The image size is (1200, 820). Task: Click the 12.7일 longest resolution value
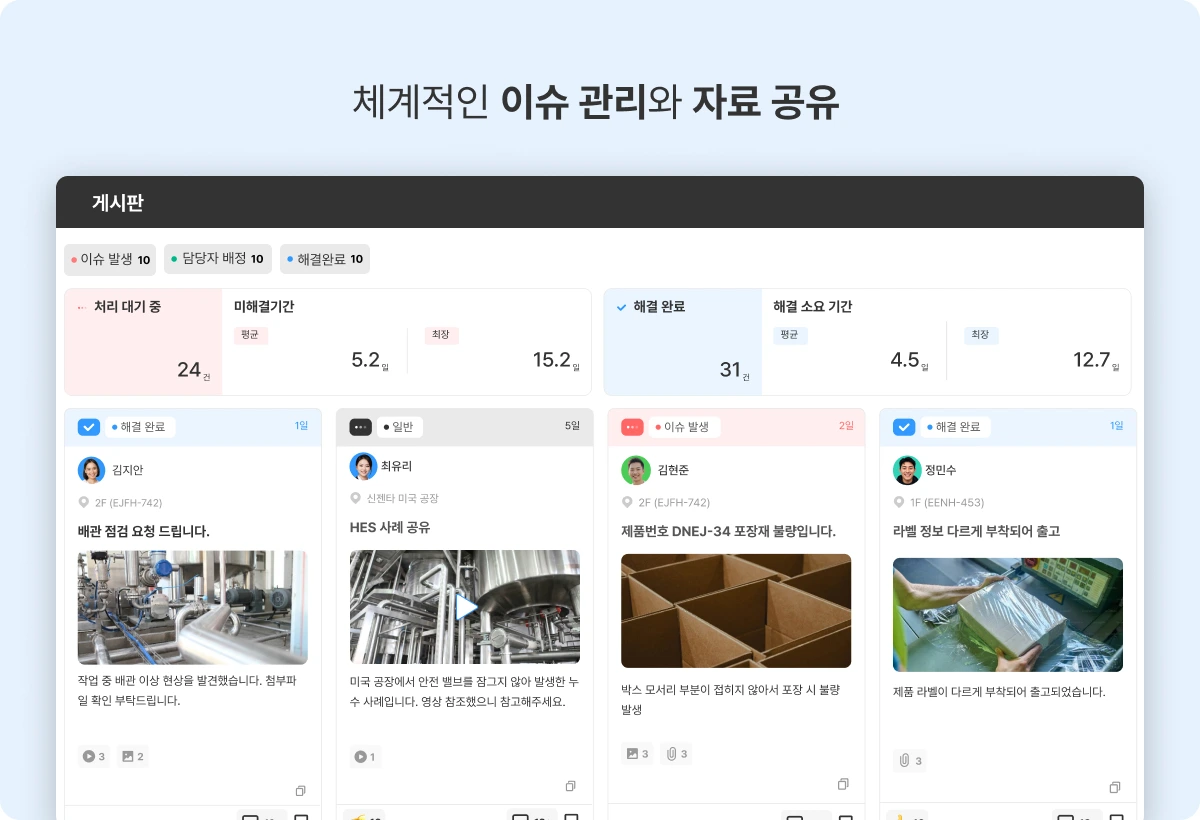pos(1095,361)
